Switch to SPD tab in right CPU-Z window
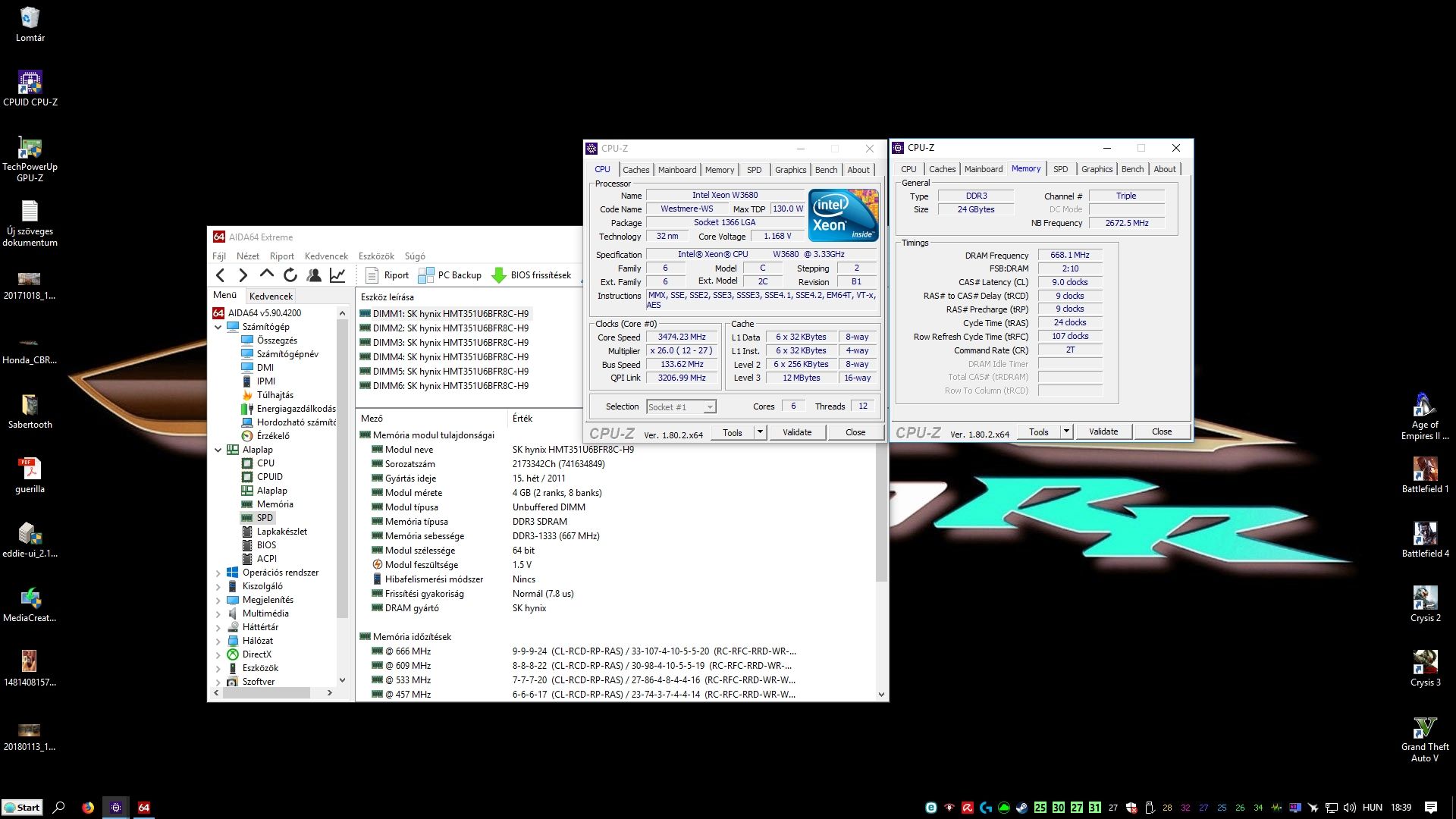The height and width of the screenshot is (819, 1456). coord(1060,169)
